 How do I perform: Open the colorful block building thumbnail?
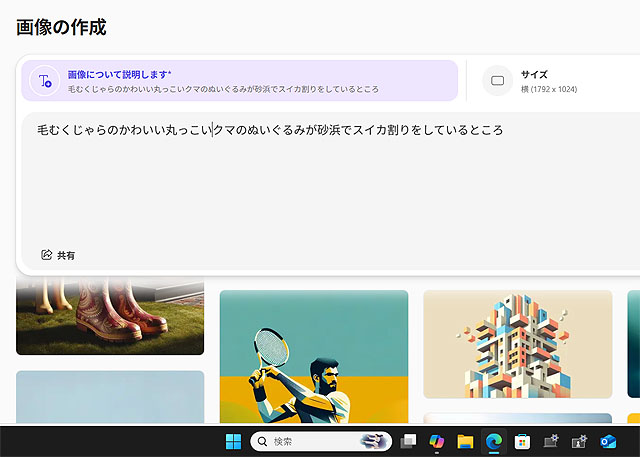point(518,344)
